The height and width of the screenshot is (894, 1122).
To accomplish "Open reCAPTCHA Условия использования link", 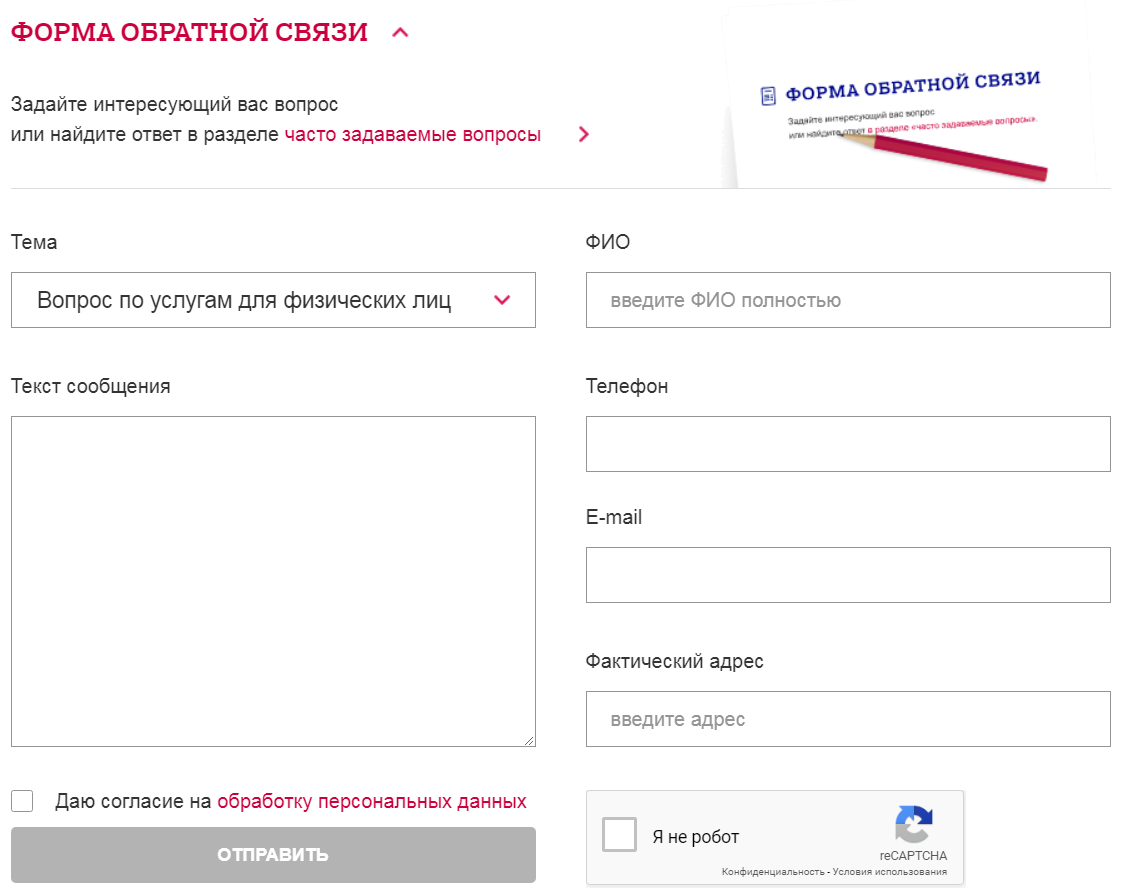I will click(x=889, y=872).
